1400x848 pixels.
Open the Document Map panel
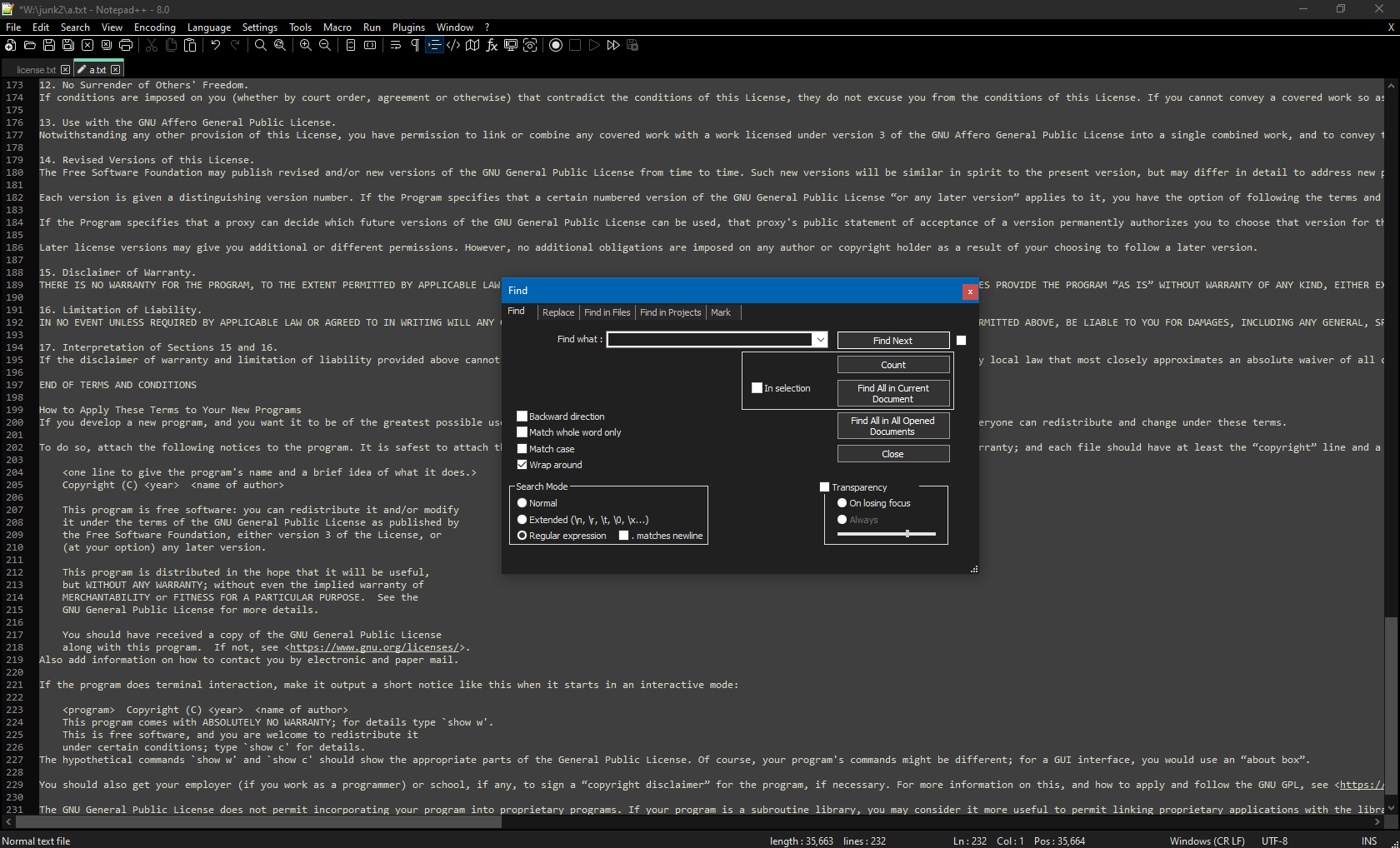point(472,45)
